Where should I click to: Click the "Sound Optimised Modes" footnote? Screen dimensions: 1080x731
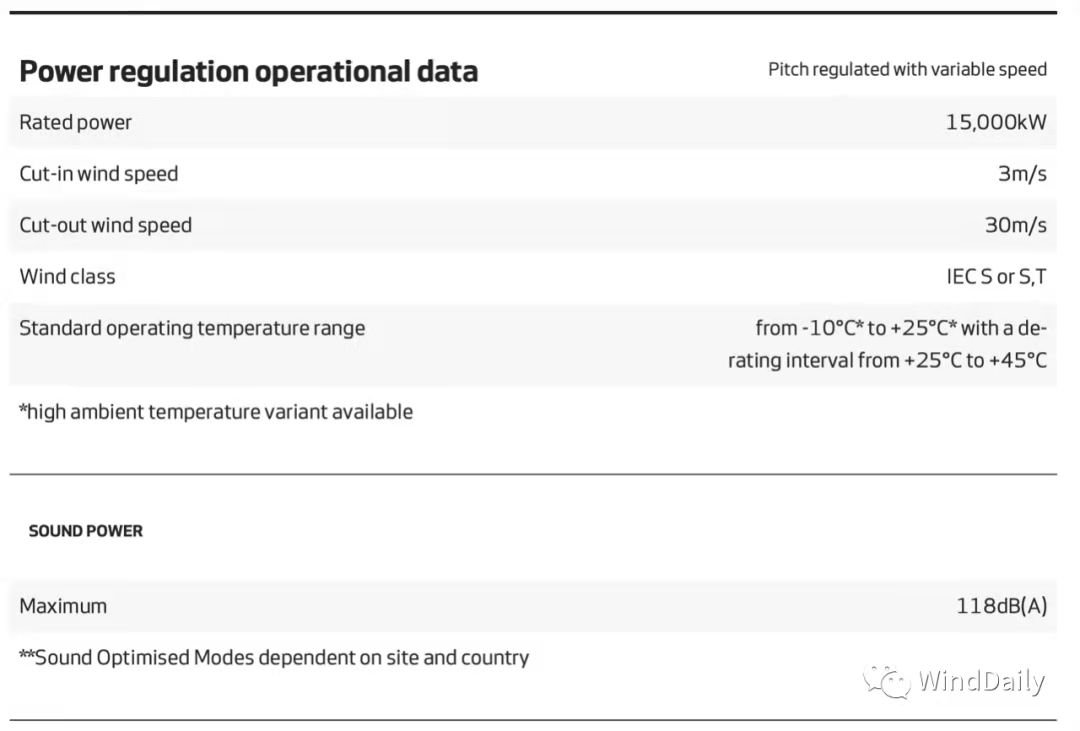274,657
